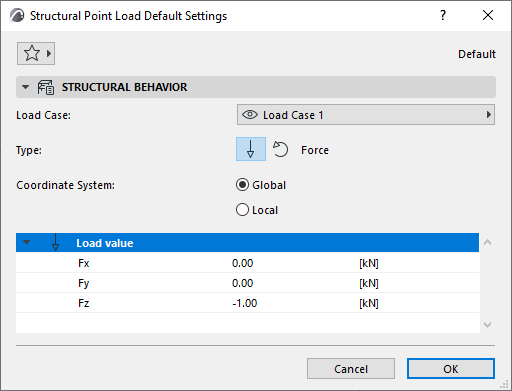
Task: Edit the Fz value -1.00
Action: coord(244,303)
